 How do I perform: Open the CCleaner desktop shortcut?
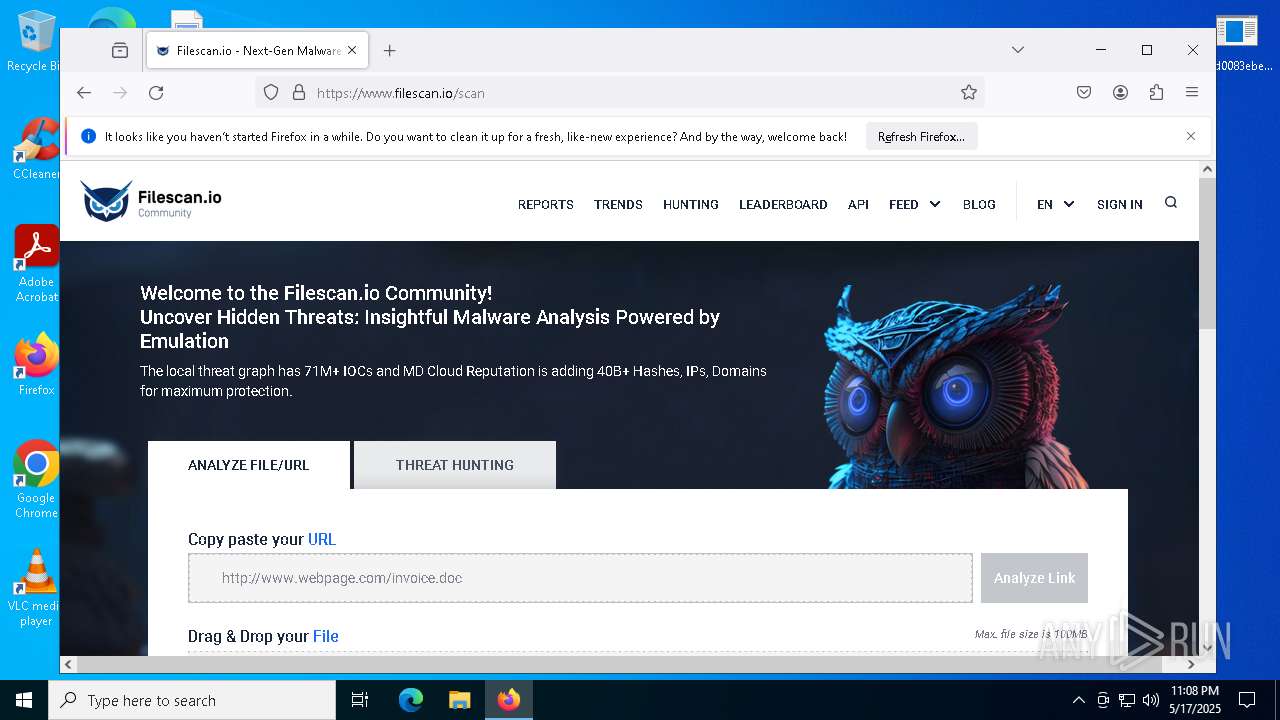[x=36, y=148]
